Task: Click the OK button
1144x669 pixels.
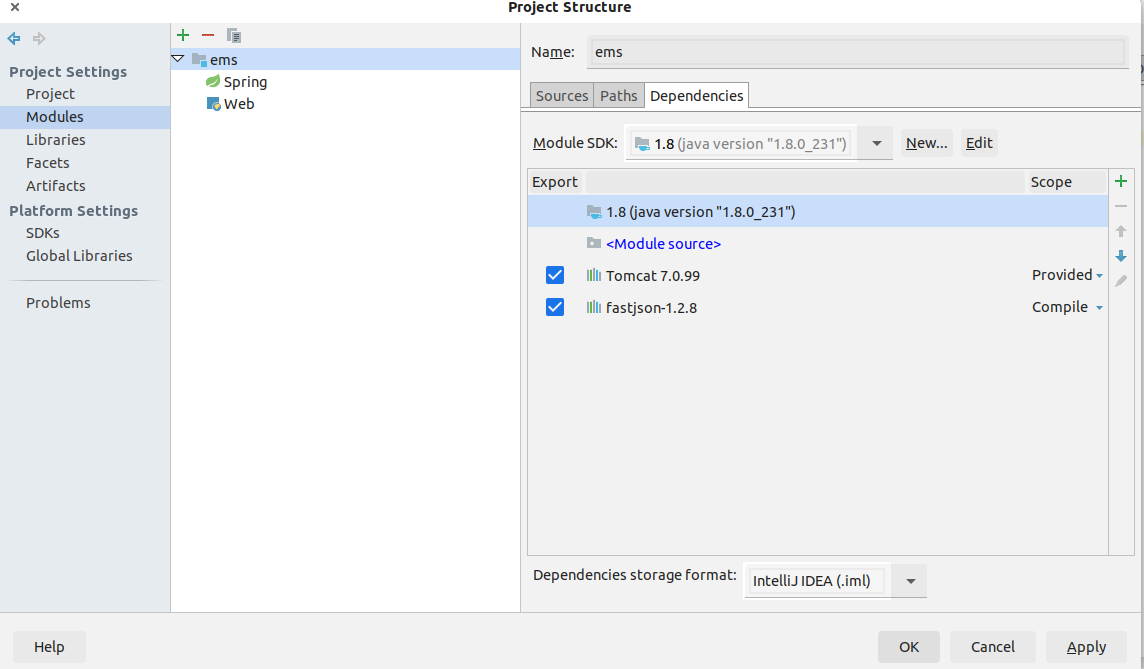Action: coord(909,647)
